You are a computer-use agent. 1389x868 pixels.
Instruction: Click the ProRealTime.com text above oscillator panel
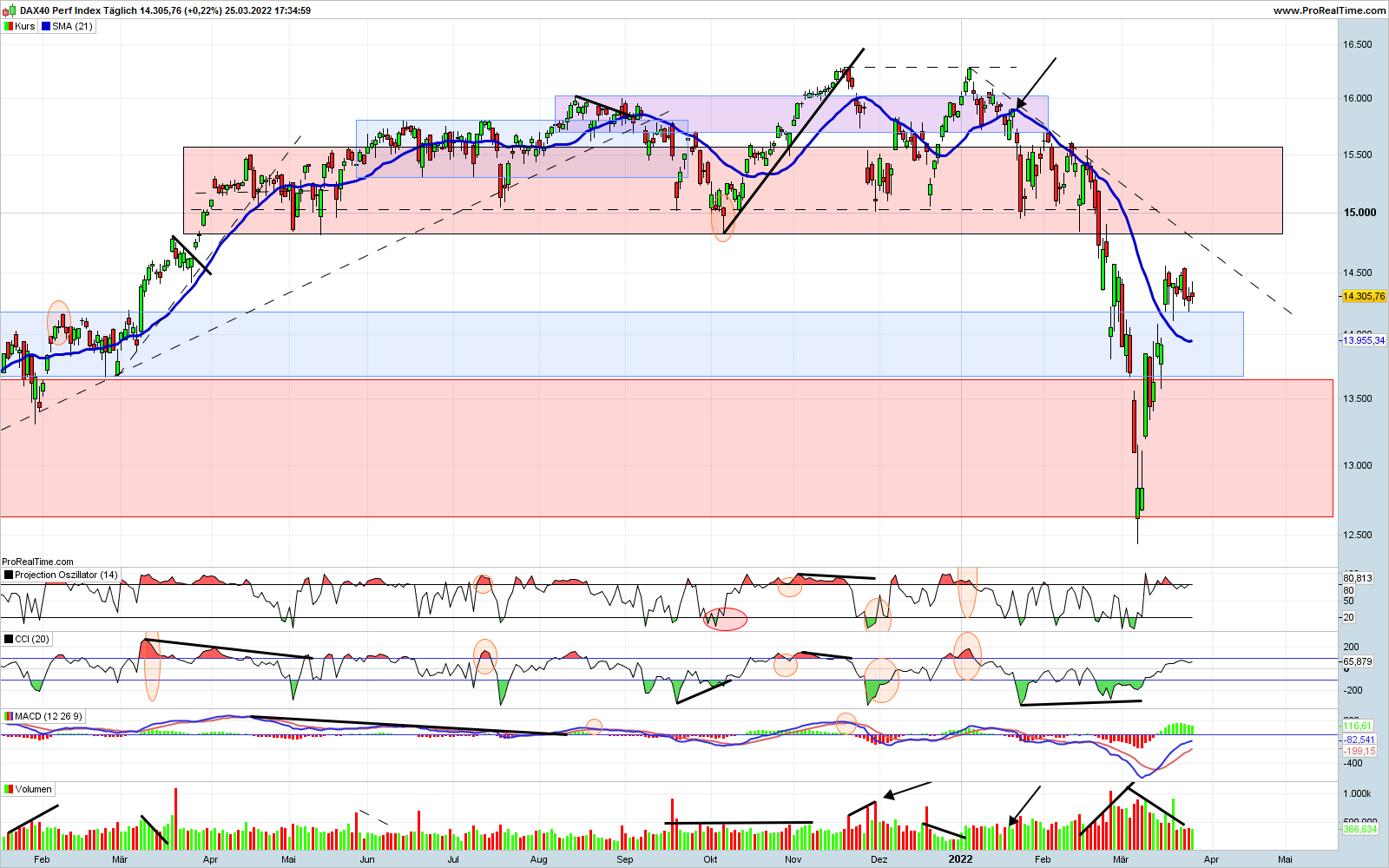(x=37, y=562)
